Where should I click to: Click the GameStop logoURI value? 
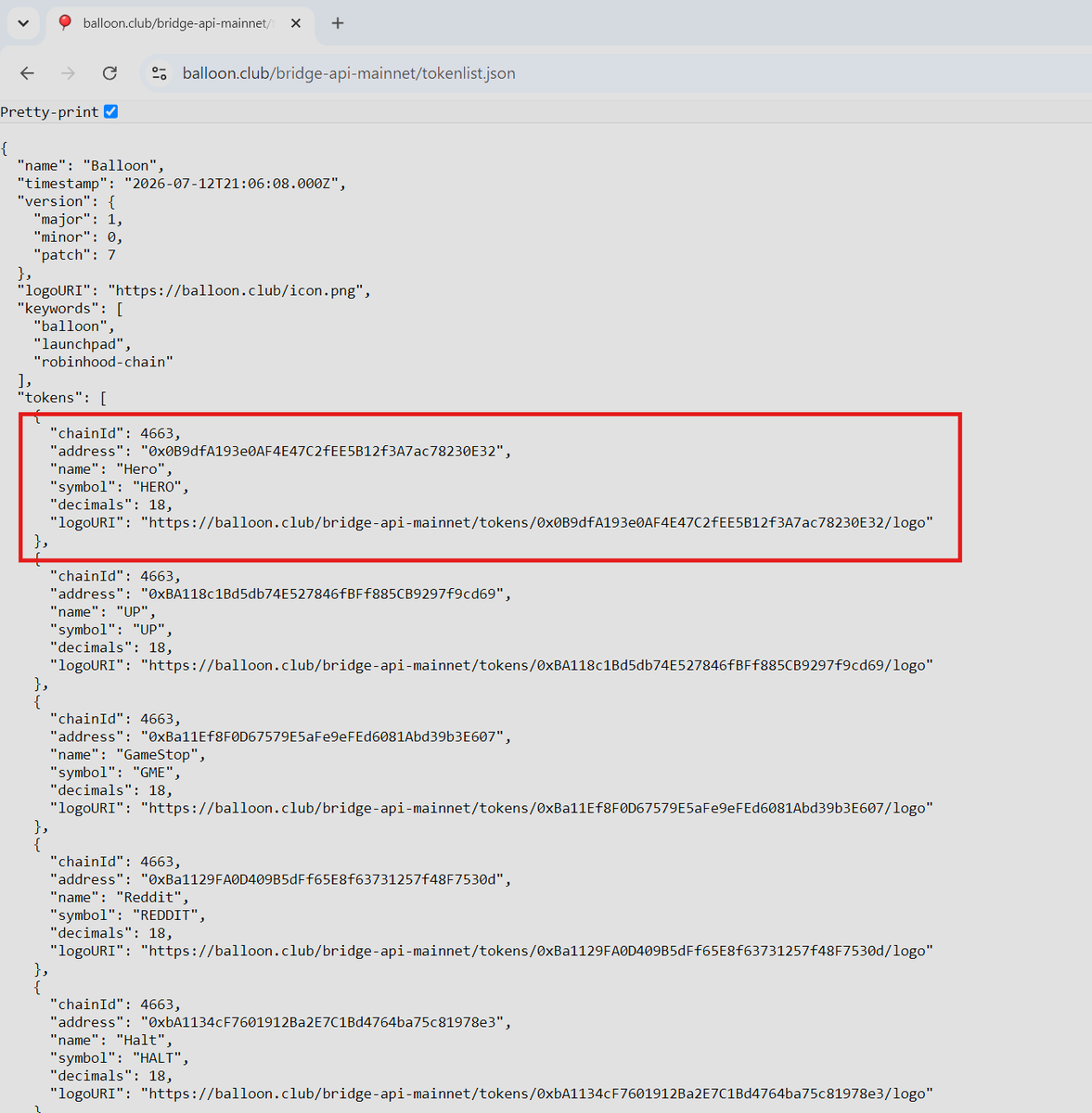tap(537, 809)
